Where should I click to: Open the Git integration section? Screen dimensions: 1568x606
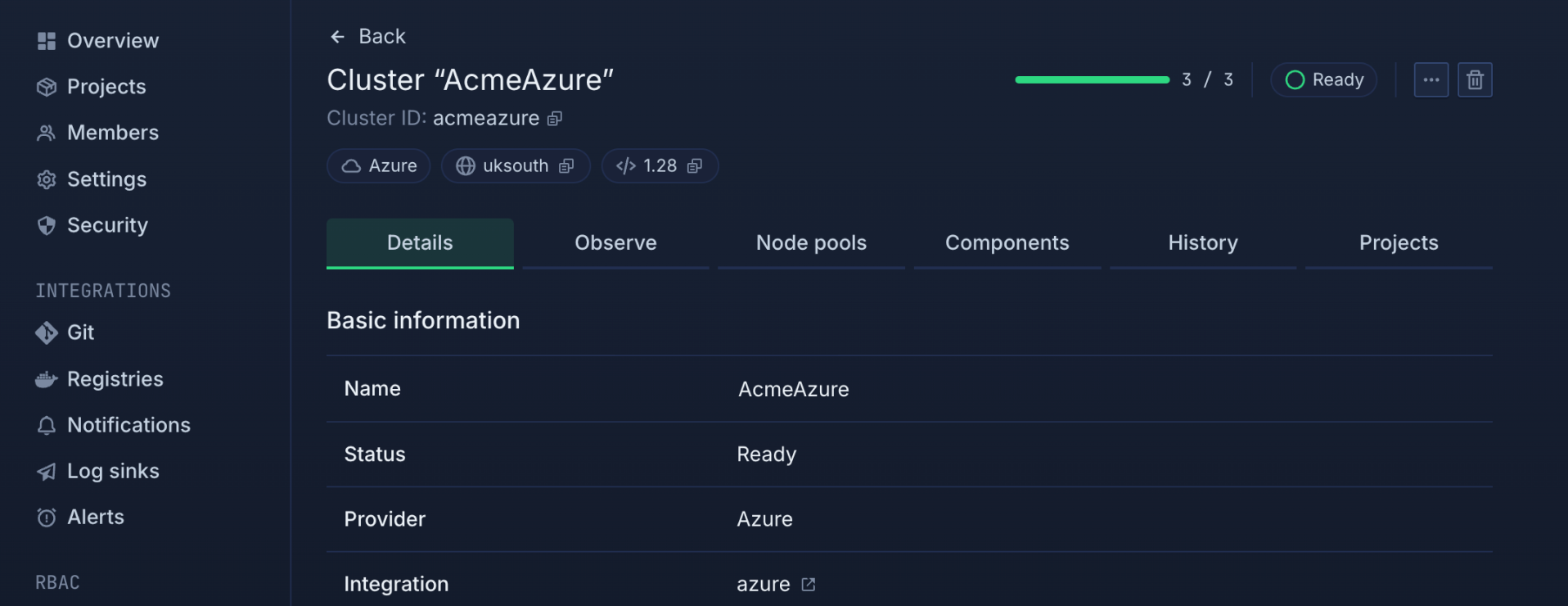[81, 332]
